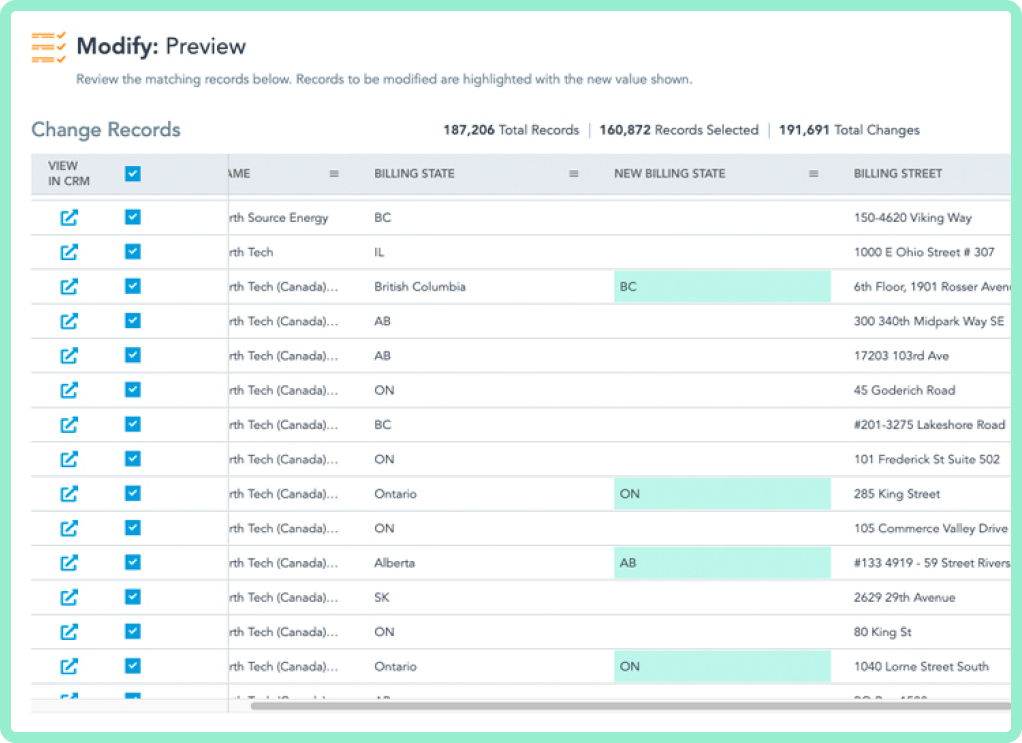The image size is (1022, 743).
Task: Select the SK billing state cell
Action: pyautogui.click(x=382, y=598)
